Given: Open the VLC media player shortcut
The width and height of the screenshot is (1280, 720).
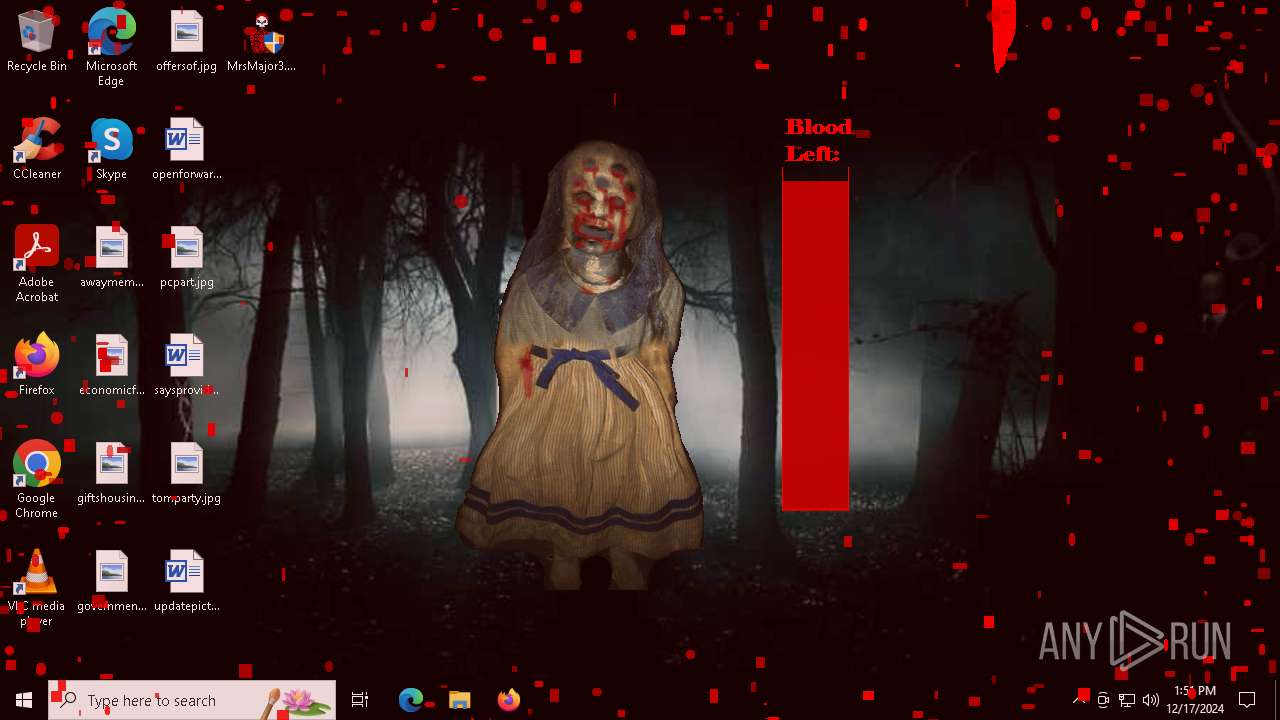Looking at the screenshot, I should click(37, 588).
